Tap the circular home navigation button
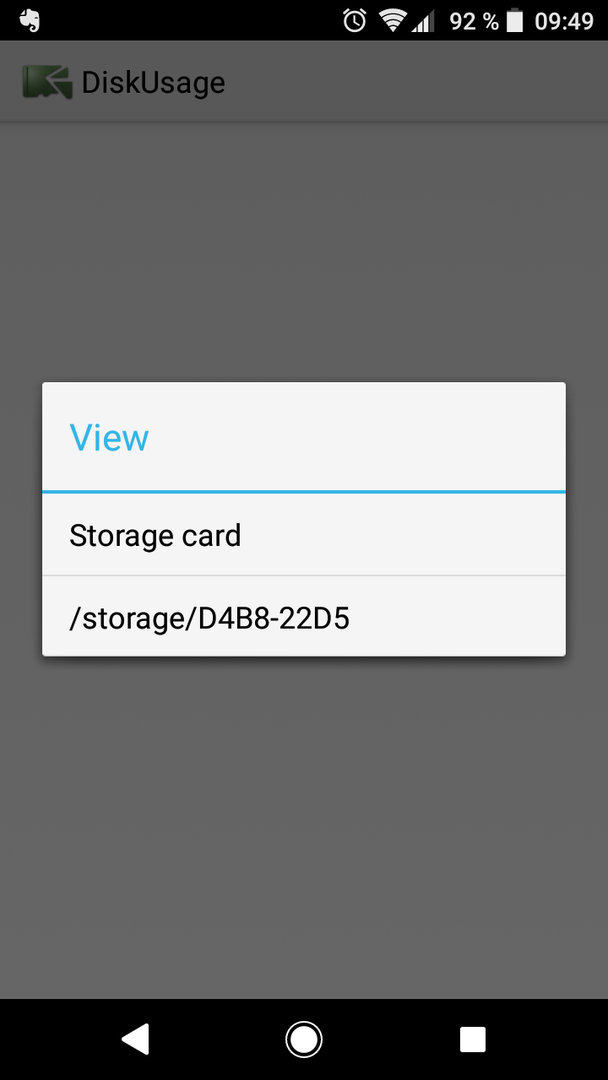The image size is (608, 1080). 304,1039
